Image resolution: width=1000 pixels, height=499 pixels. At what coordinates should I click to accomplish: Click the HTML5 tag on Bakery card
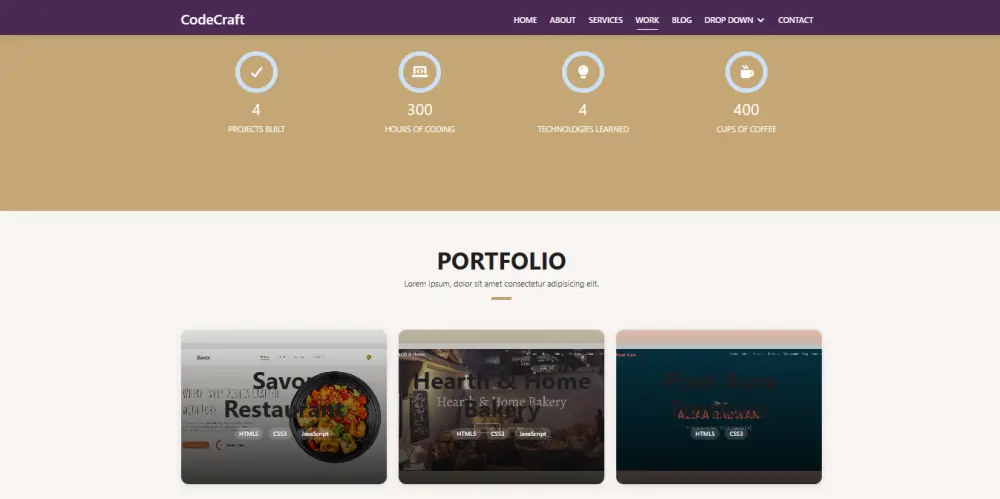[x=466, y=434]
